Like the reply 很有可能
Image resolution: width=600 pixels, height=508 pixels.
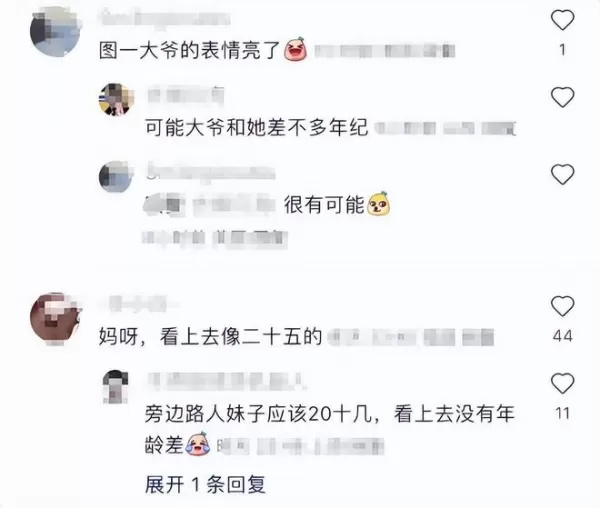click(562, 174)
